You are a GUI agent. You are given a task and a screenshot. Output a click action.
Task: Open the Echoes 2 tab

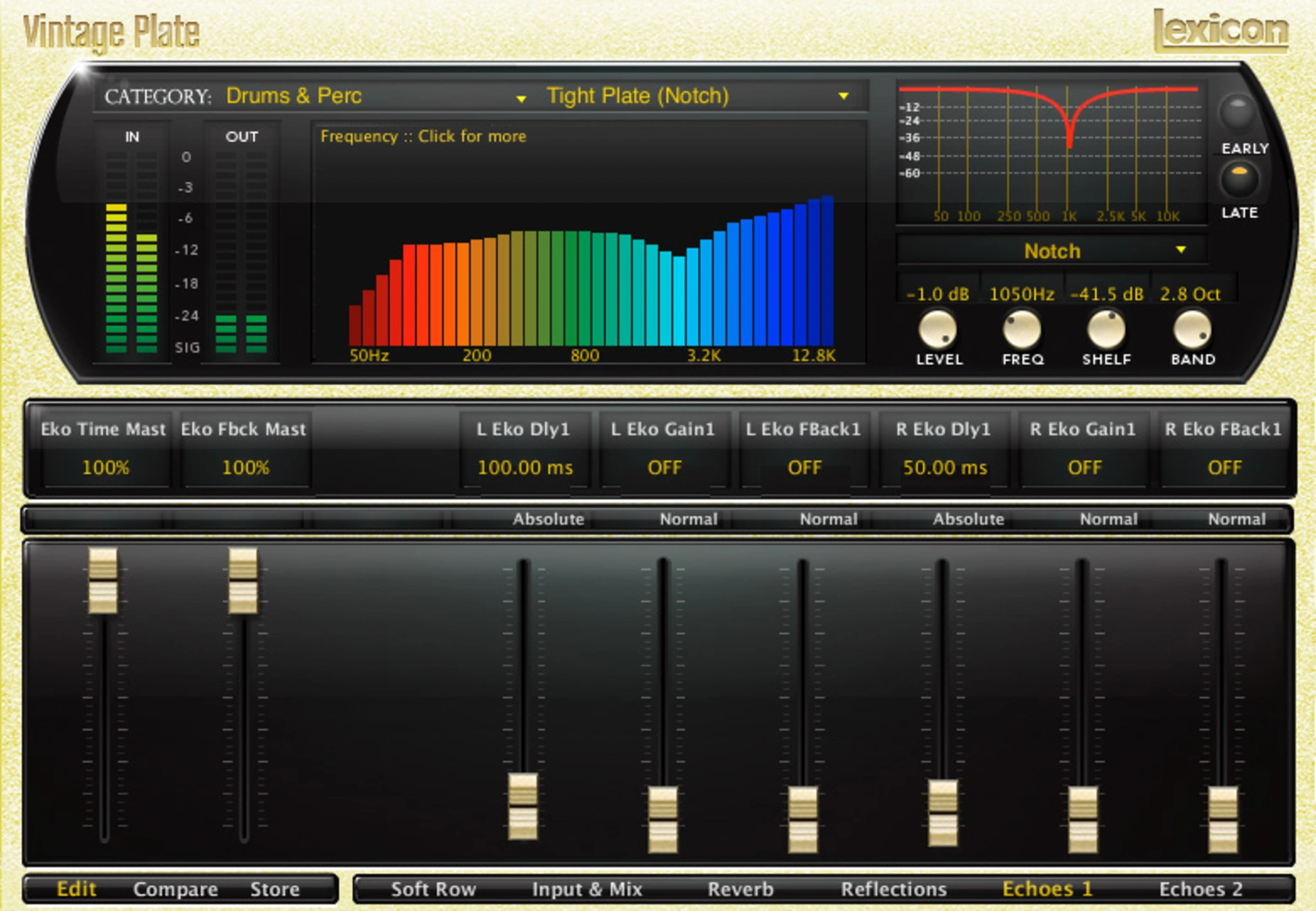click(x=1200, y=889)
